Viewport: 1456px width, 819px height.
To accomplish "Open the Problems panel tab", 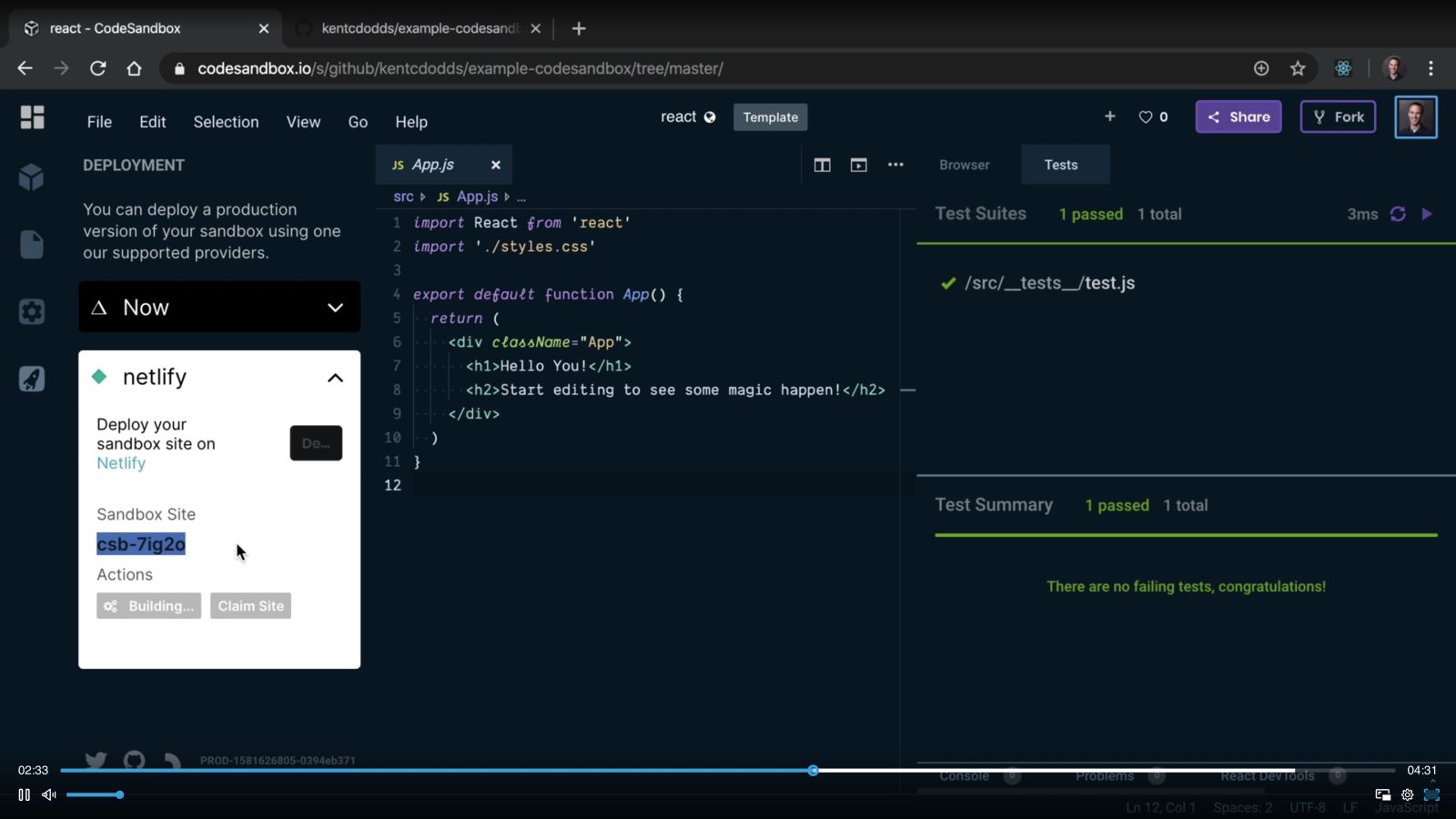I will (1105, 775).
